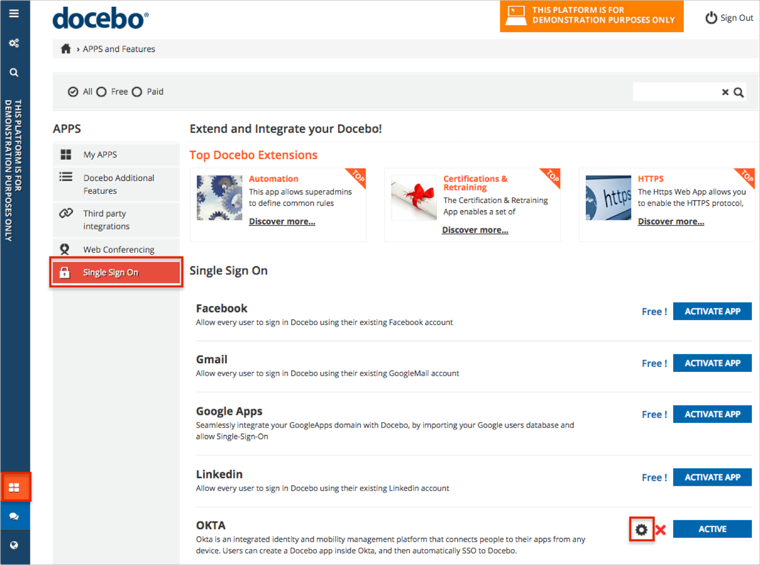Select the Free filter radio button
Screen dimensions: 760x565
(x=102, y=92)
